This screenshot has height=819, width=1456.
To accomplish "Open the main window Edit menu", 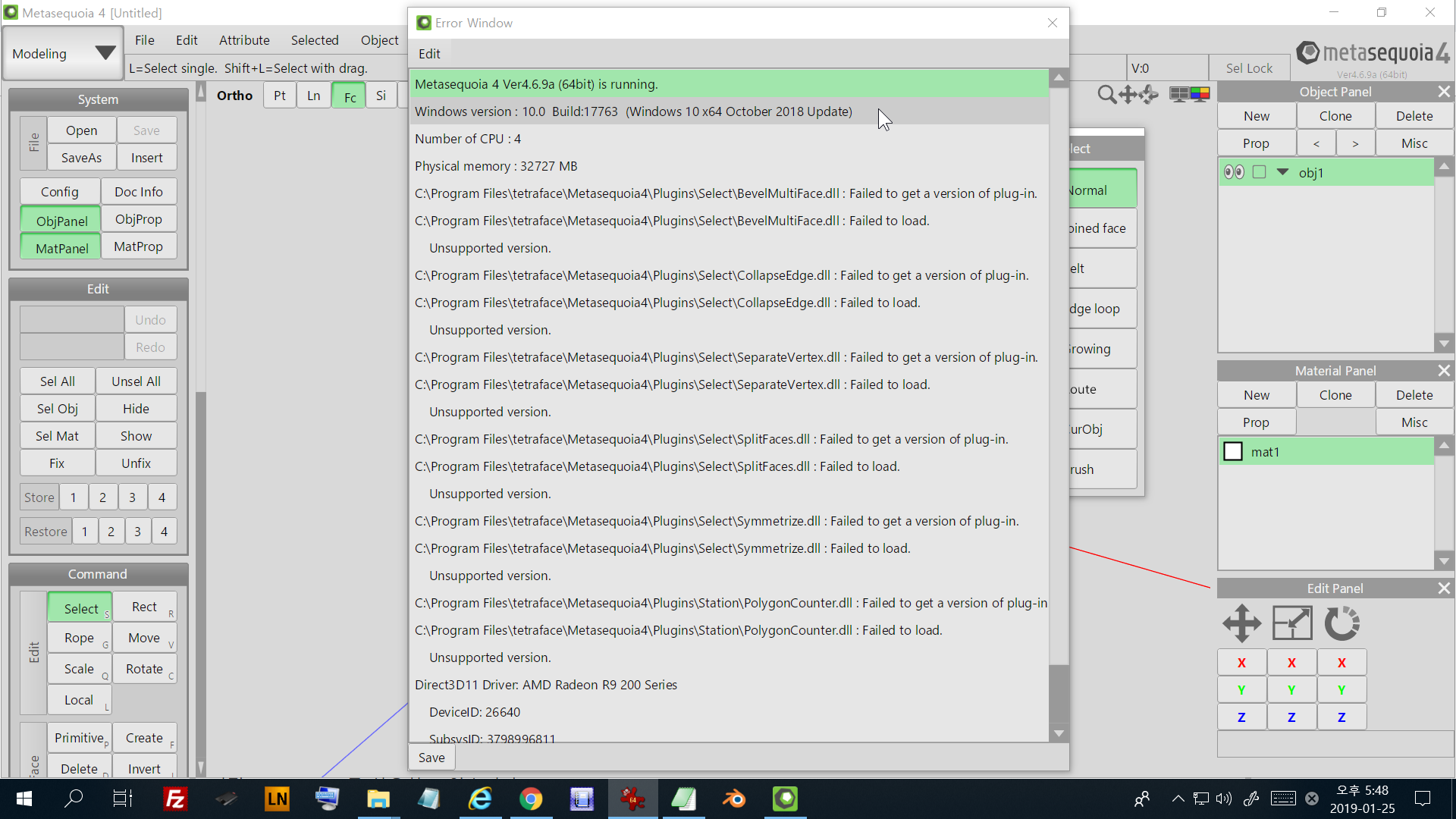I will pos(187,40).
